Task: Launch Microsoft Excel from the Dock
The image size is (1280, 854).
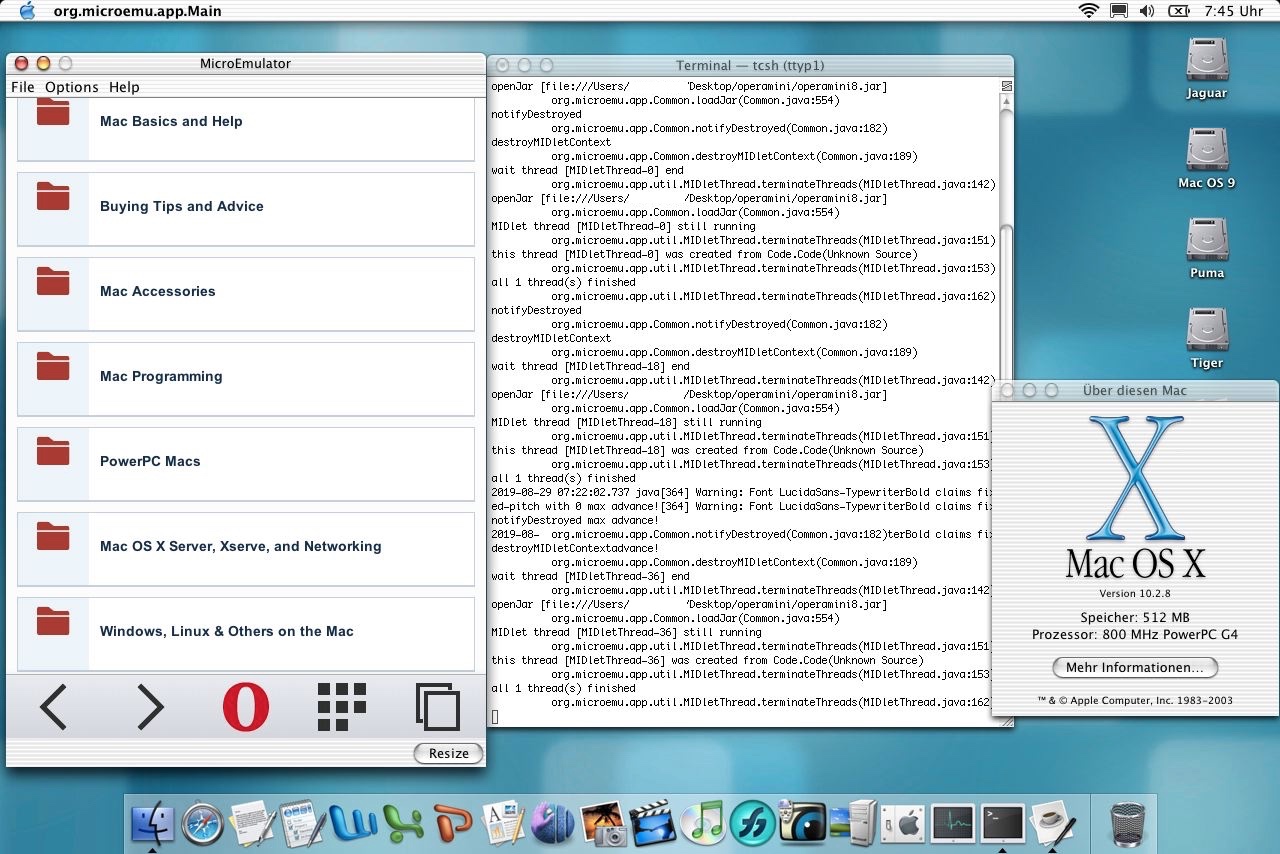Action: 403,823
